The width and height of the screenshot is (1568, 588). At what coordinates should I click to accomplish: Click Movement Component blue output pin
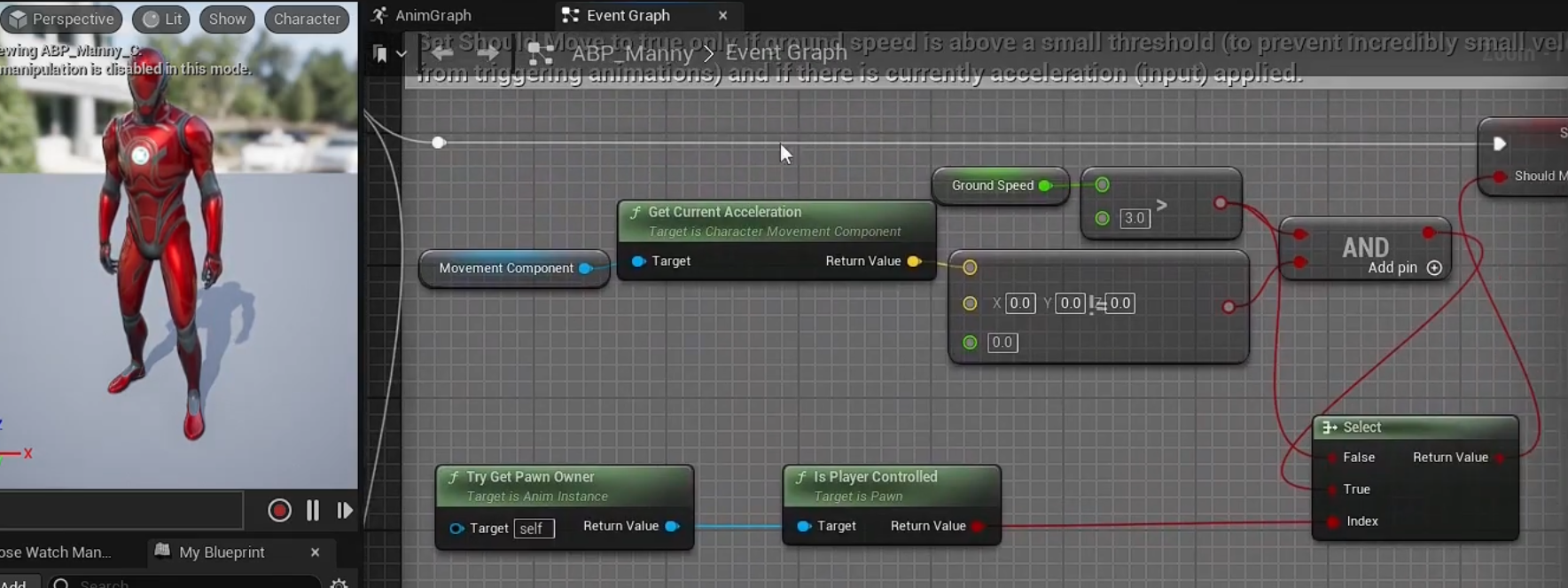tap(585, 268)
